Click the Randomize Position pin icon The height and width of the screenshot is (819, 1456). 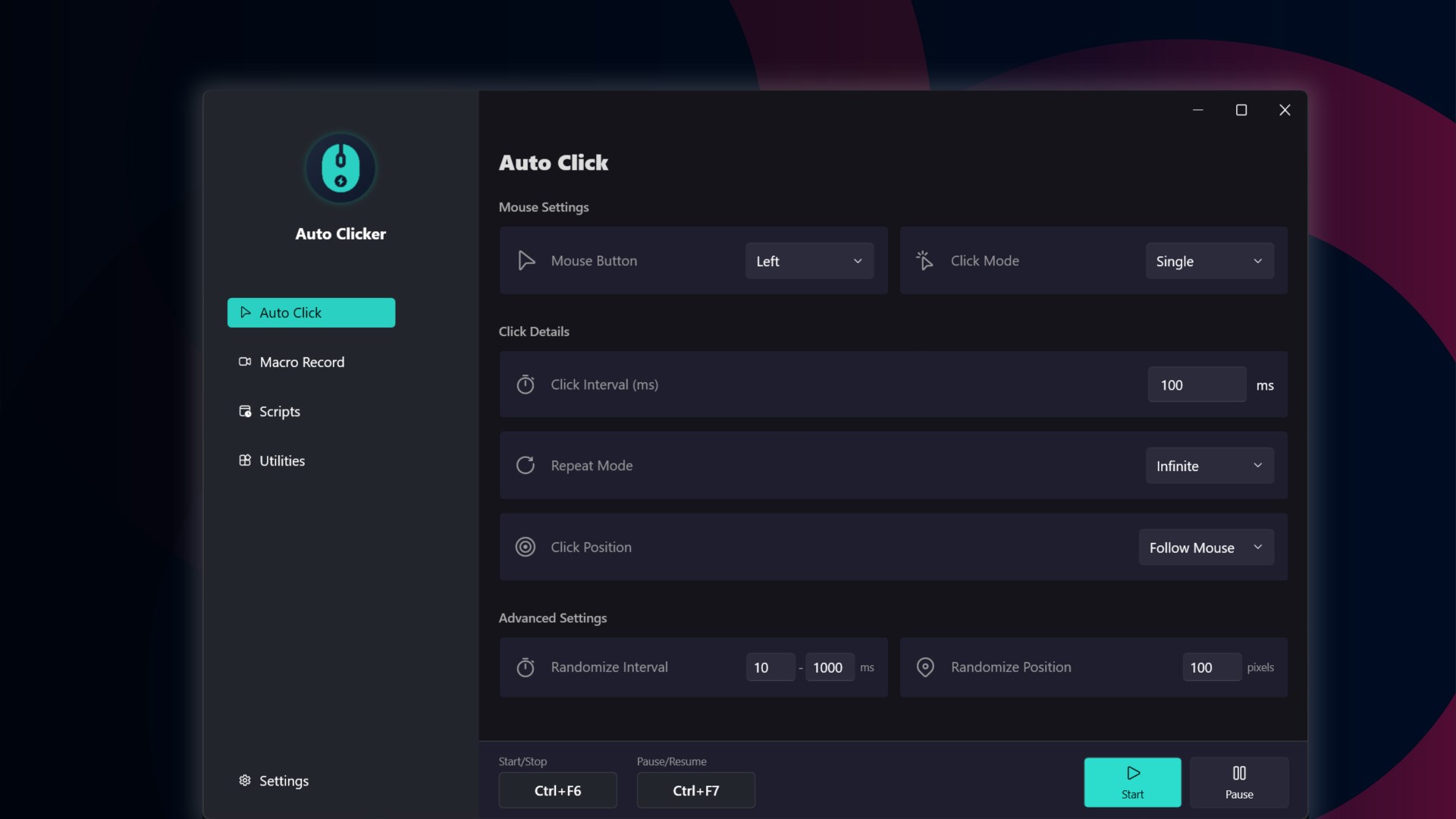[x=925, y=667]
